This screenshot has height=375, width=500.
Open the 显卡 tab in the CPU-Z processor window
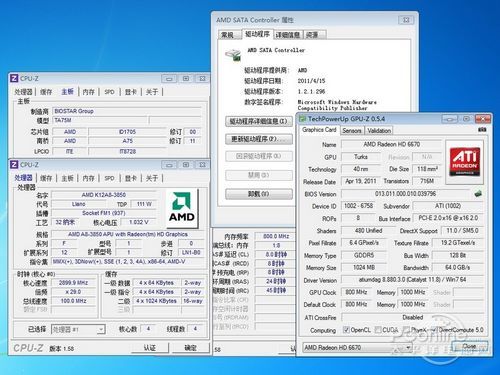point(131,178)
